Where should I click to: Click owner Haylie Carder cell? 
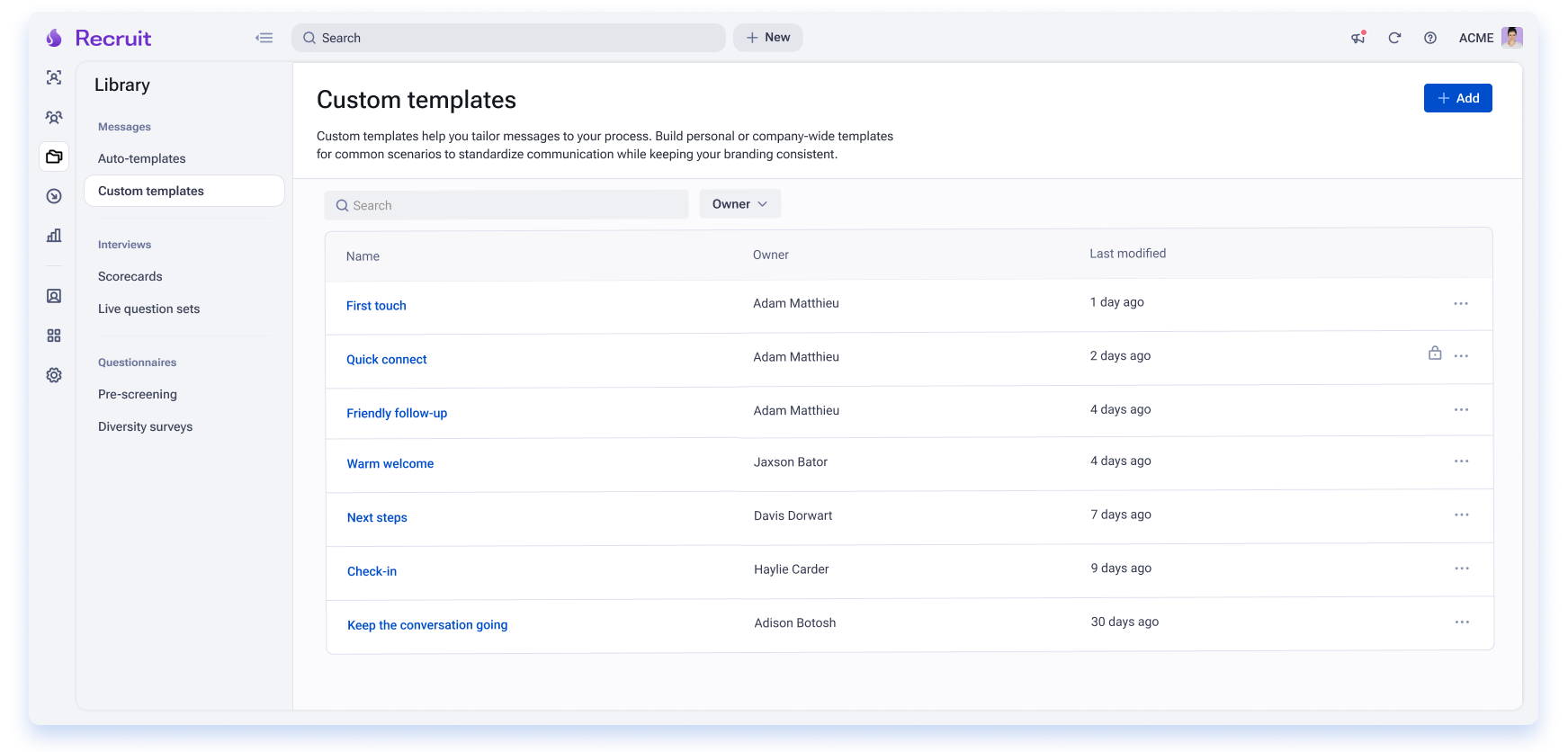pos(792,568)
